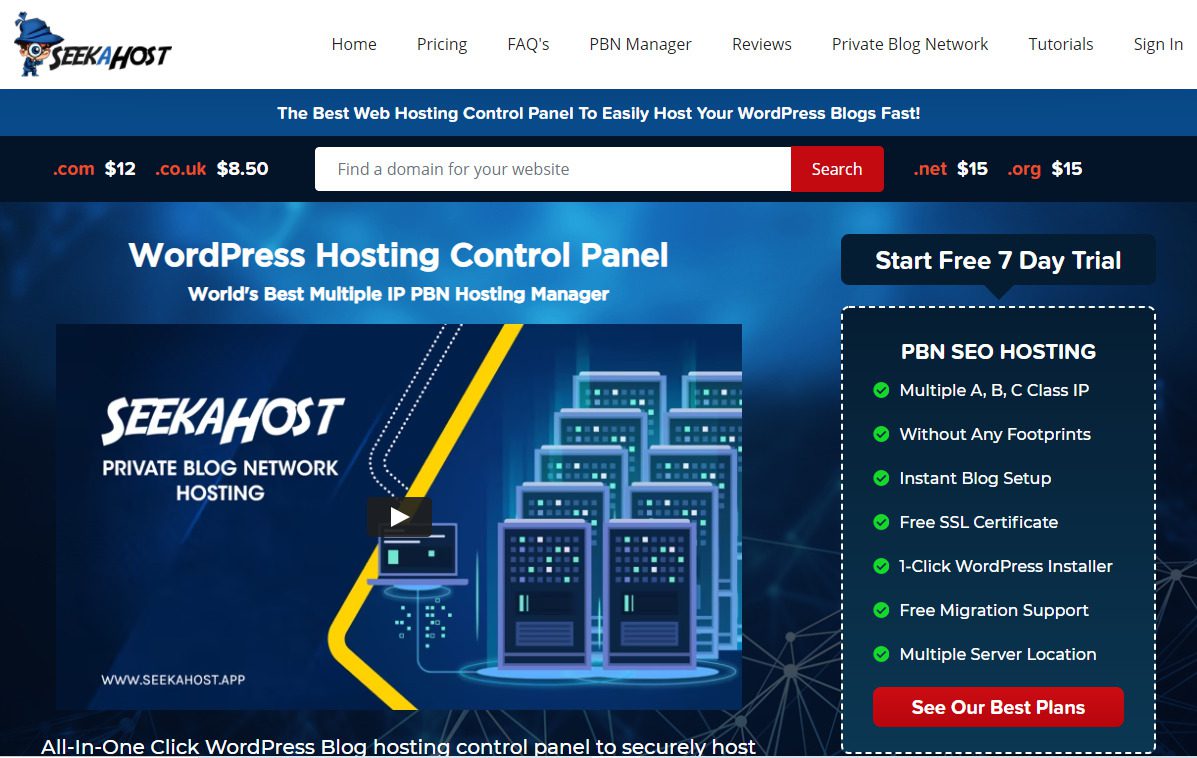Click green checkmark beside Without Any Footprints
The width and height of the screenshot is (1197, 758).
881,434
